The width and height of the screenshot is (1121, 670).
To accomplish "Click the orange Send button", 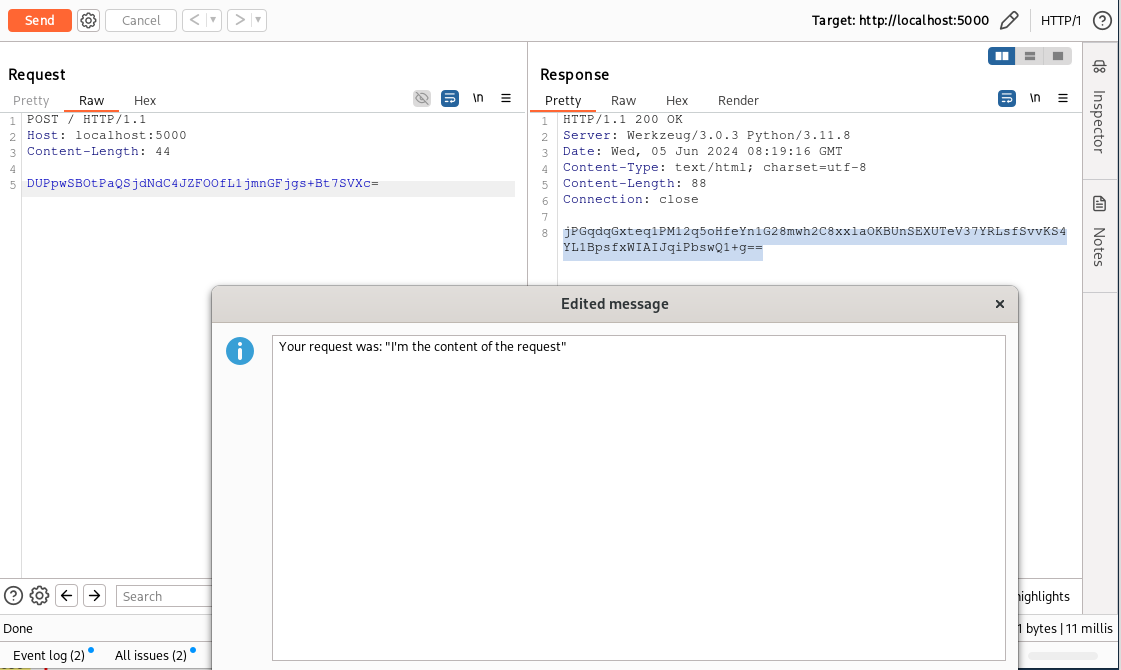I will 40,20.
